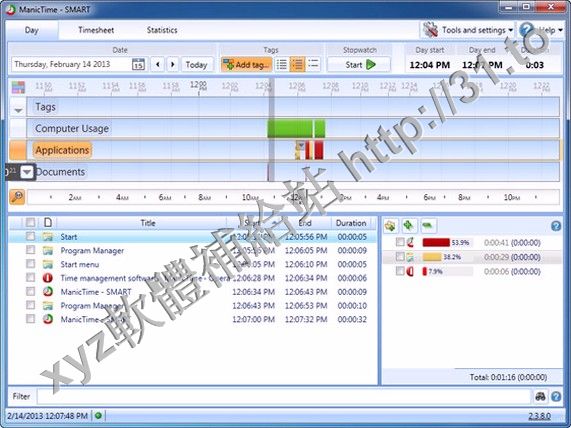
Task: Click the 4PM mark on day overview
Action: tap(383, 197)
